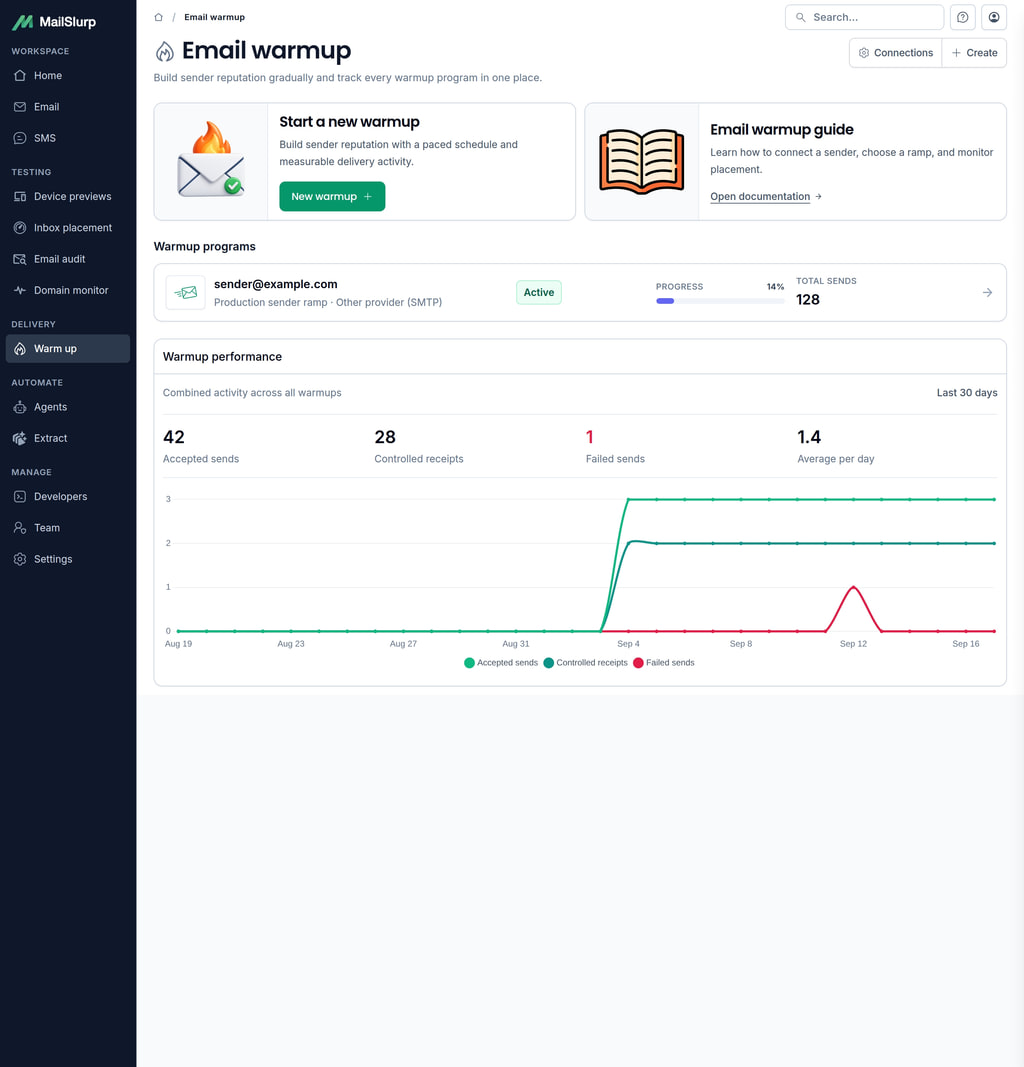The image size is (1024, 1067).
Task: Click the Developers terminal icon
Action: (20, 497)
